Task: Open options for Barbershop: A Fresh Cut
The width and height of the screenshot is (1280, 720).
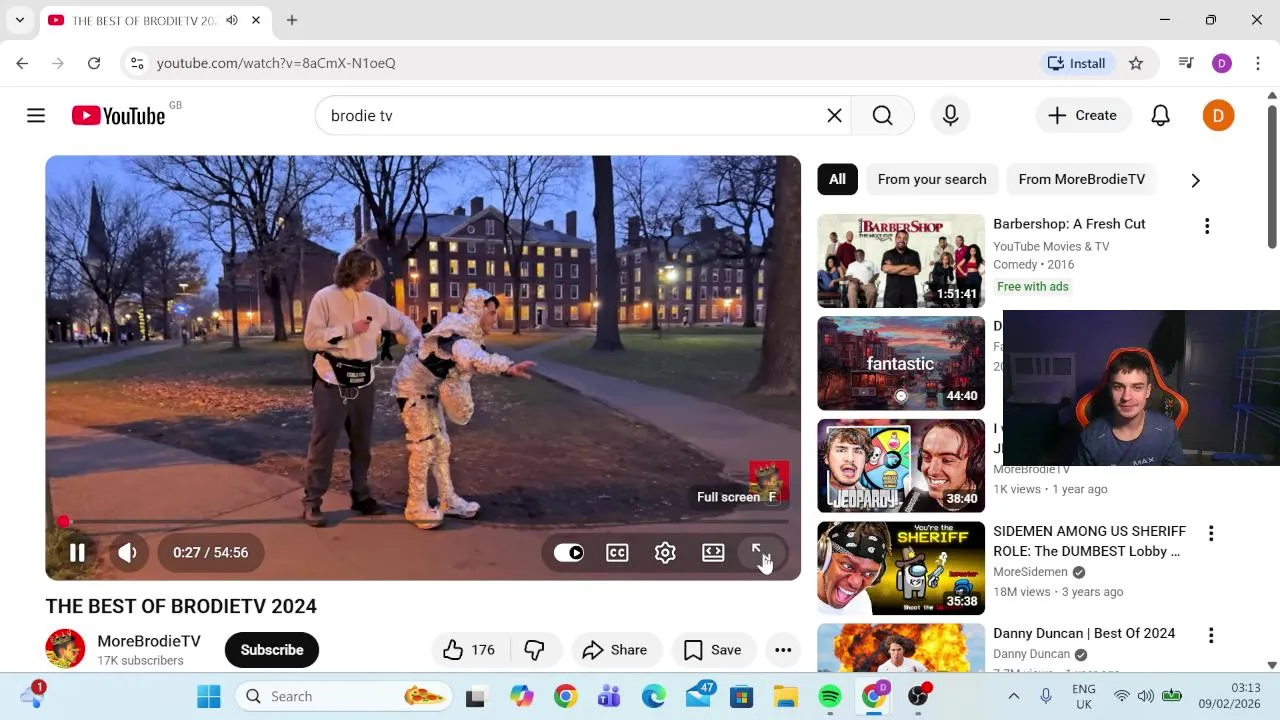Action: coord(1207,226)
